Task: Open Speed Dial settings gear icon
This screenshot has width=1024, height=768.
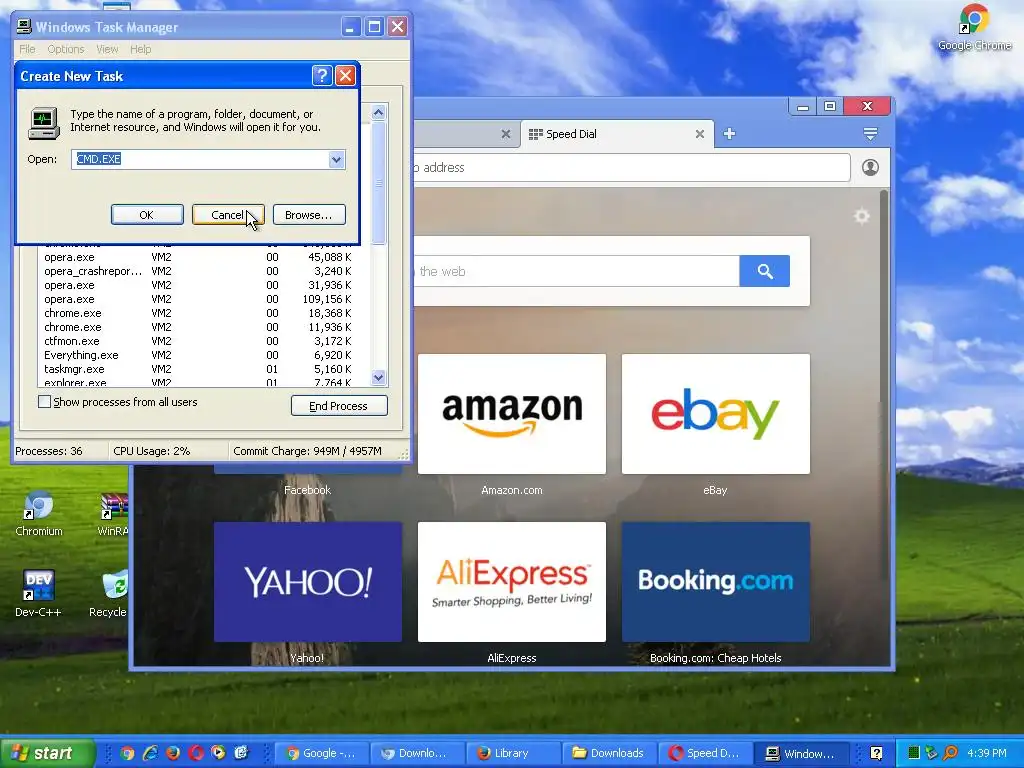Action: click(x=862, y=216)
